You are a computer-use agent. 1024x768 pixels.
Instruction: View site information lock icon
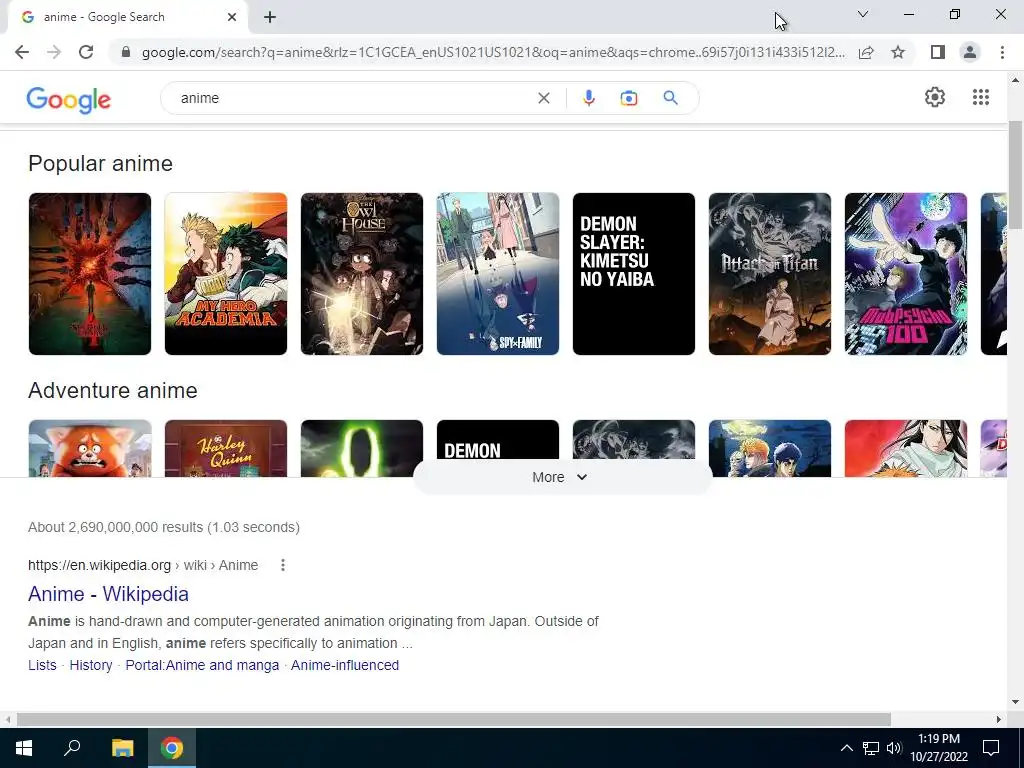(x=126, y=52)
